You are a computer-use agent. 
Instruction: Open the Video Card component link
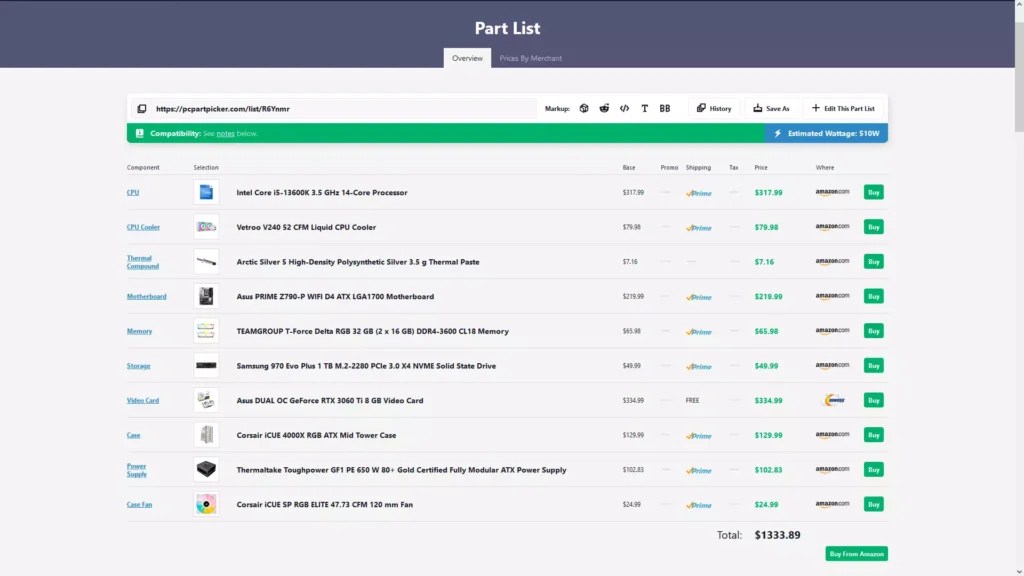tap(142, 400)
